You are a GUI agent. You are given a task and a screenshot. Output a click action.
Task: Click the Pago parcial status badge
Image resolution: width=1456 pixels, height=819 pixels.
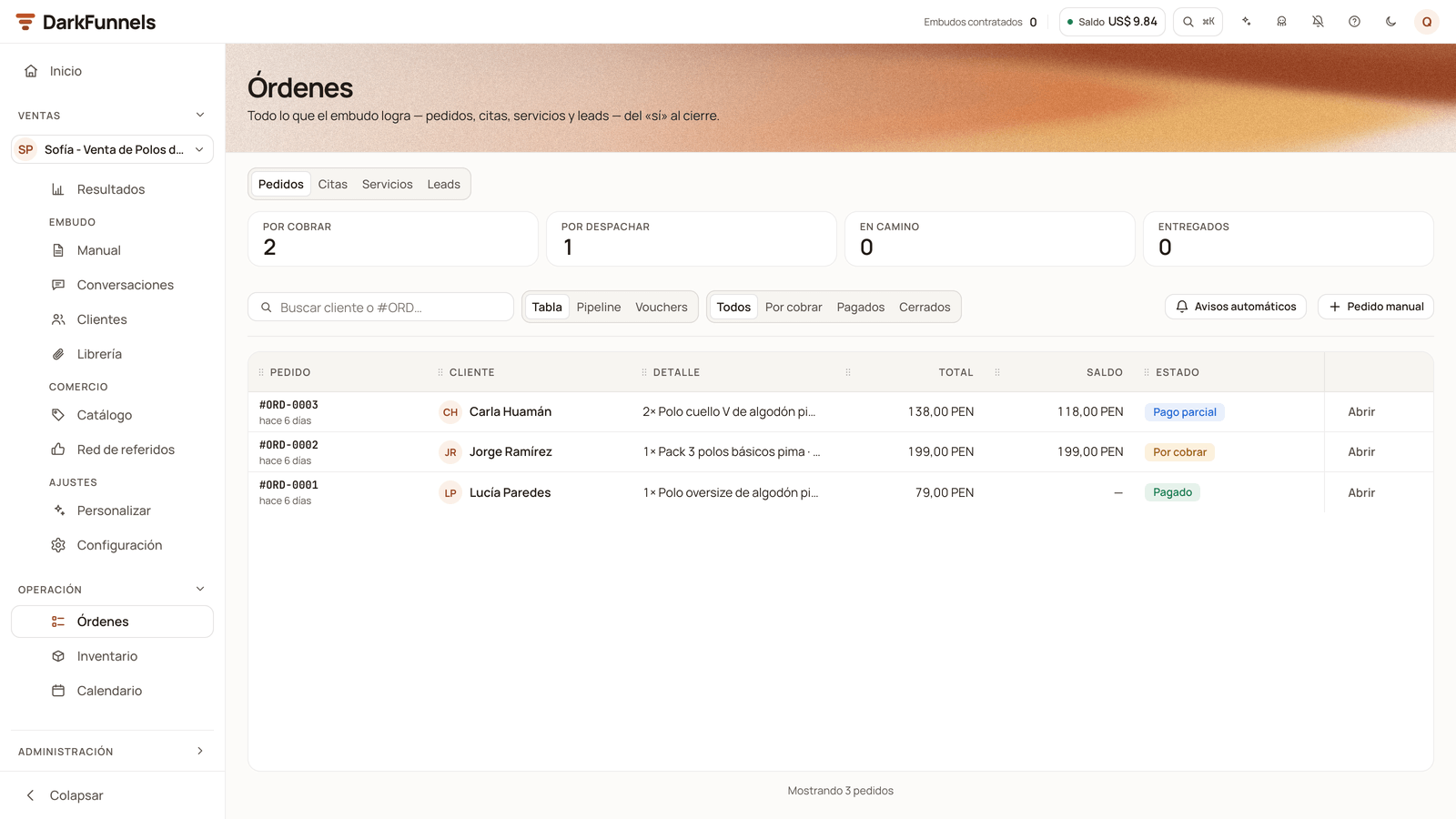[x=1185, y=412]
